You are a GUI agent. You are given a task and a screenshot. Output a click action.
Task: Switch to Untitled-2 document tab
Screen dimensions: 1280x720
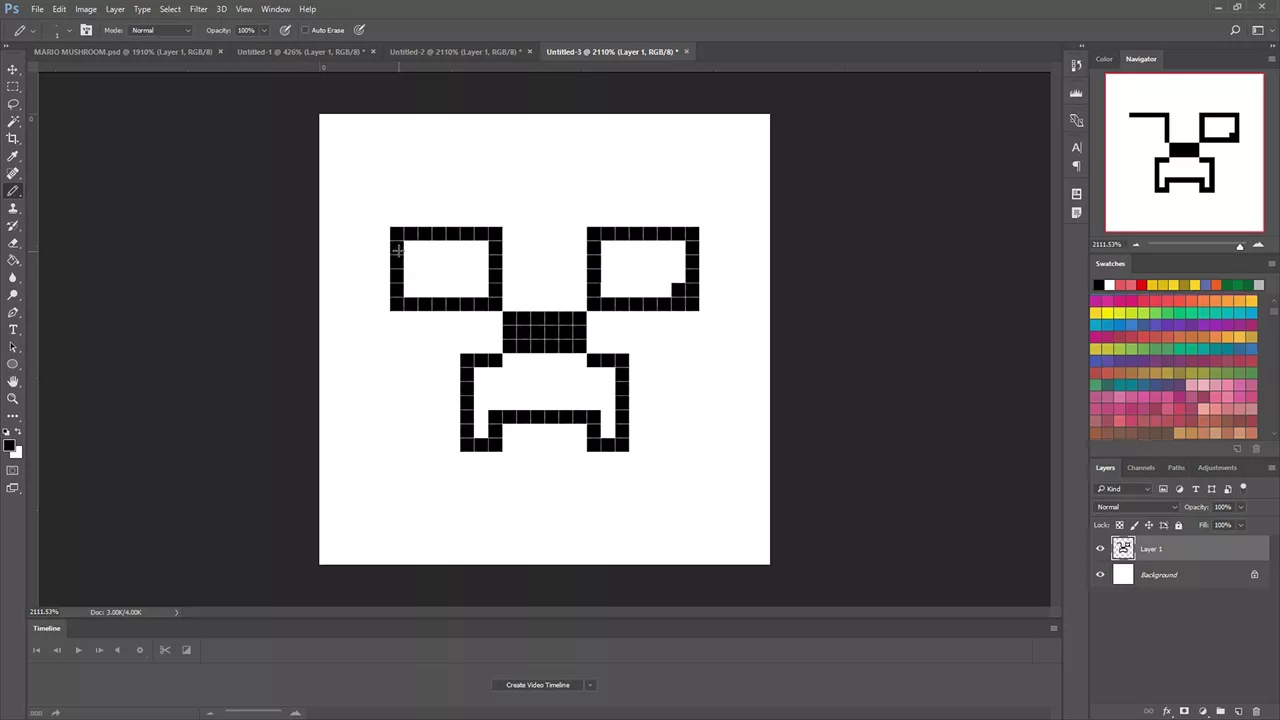(x=455, y=51)
